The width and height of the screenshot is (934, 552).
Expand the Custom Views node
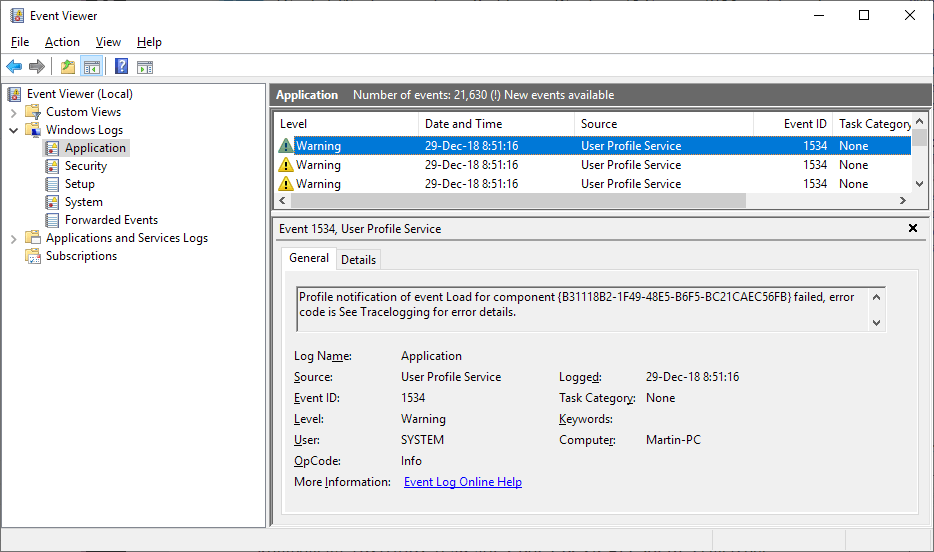[x=13, y=113]
